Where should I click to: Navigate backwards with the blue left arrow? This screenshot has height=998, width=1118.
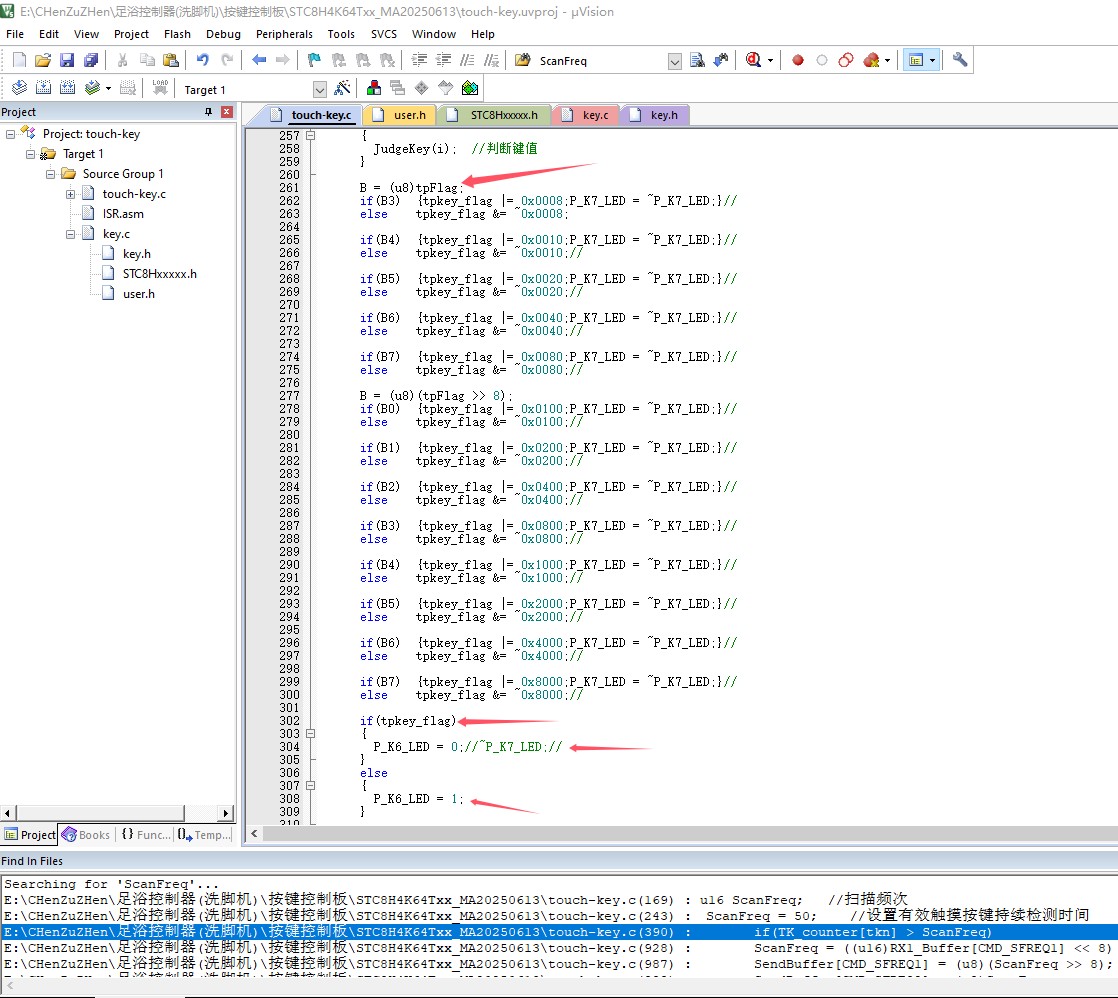[x=260, y=61]
